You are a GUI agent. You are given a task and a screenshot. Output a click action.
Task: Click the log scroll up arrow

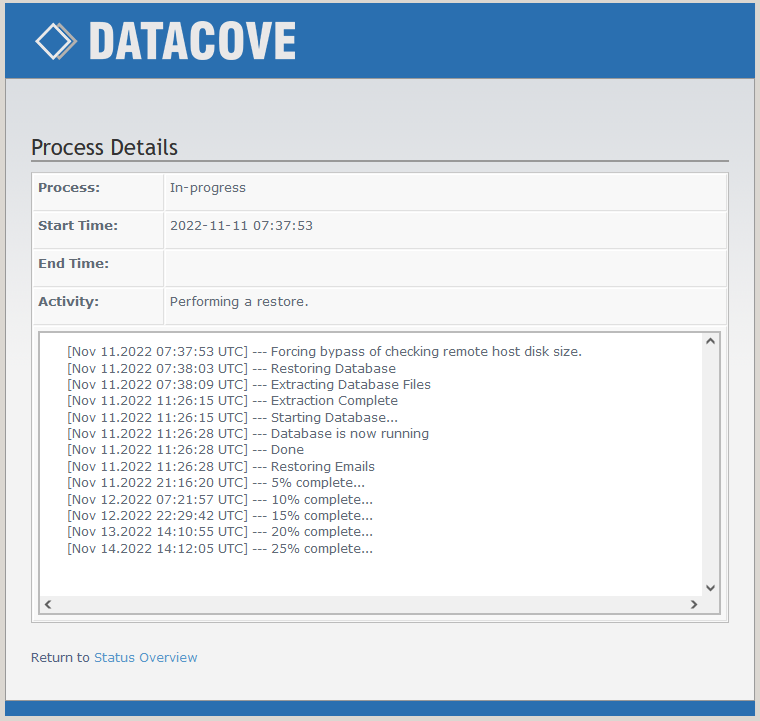(x=710, y=342)
